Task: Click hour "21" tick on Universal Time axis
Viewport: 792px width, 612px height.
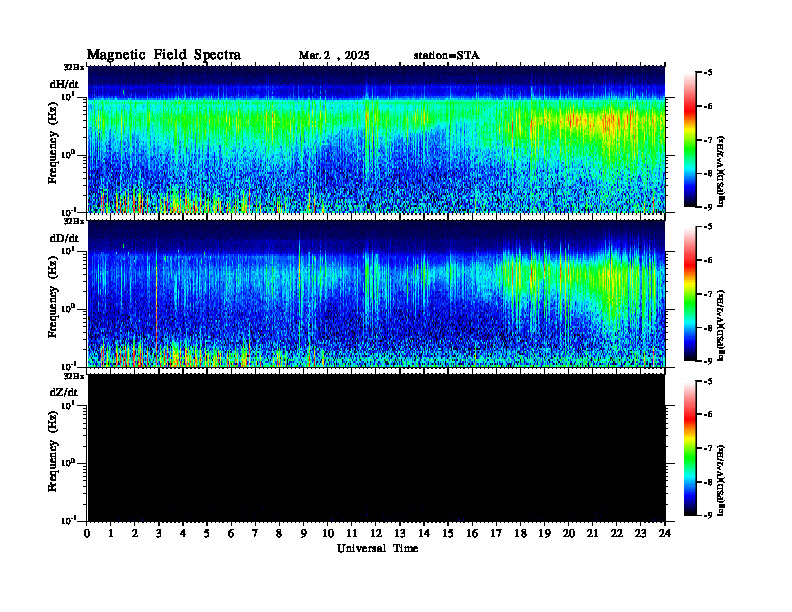Action: point(592,534)
